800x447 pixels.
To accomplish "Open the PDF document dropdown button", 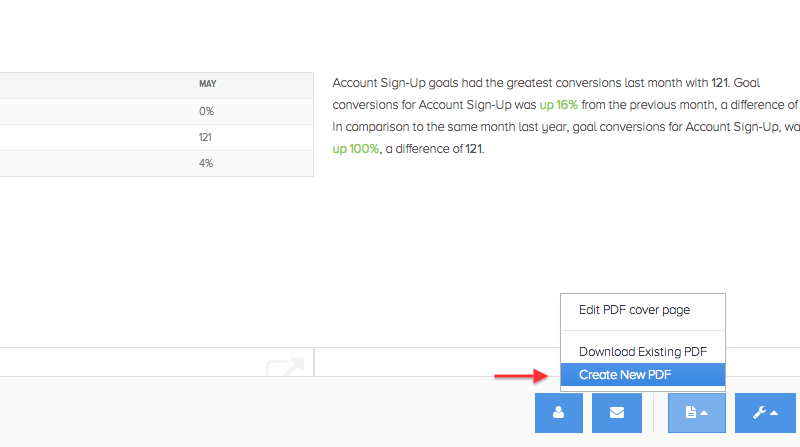I will 696,413.
